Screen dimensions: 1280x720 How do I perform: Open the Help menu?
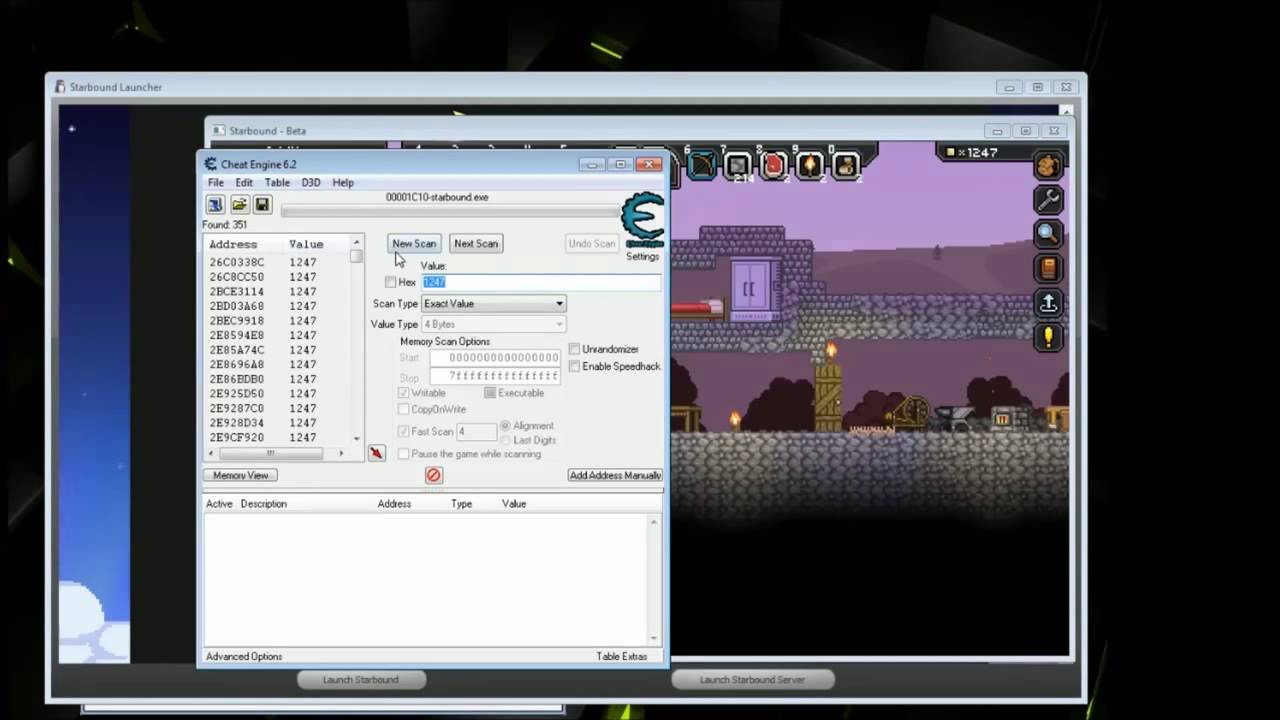point(343,183)
